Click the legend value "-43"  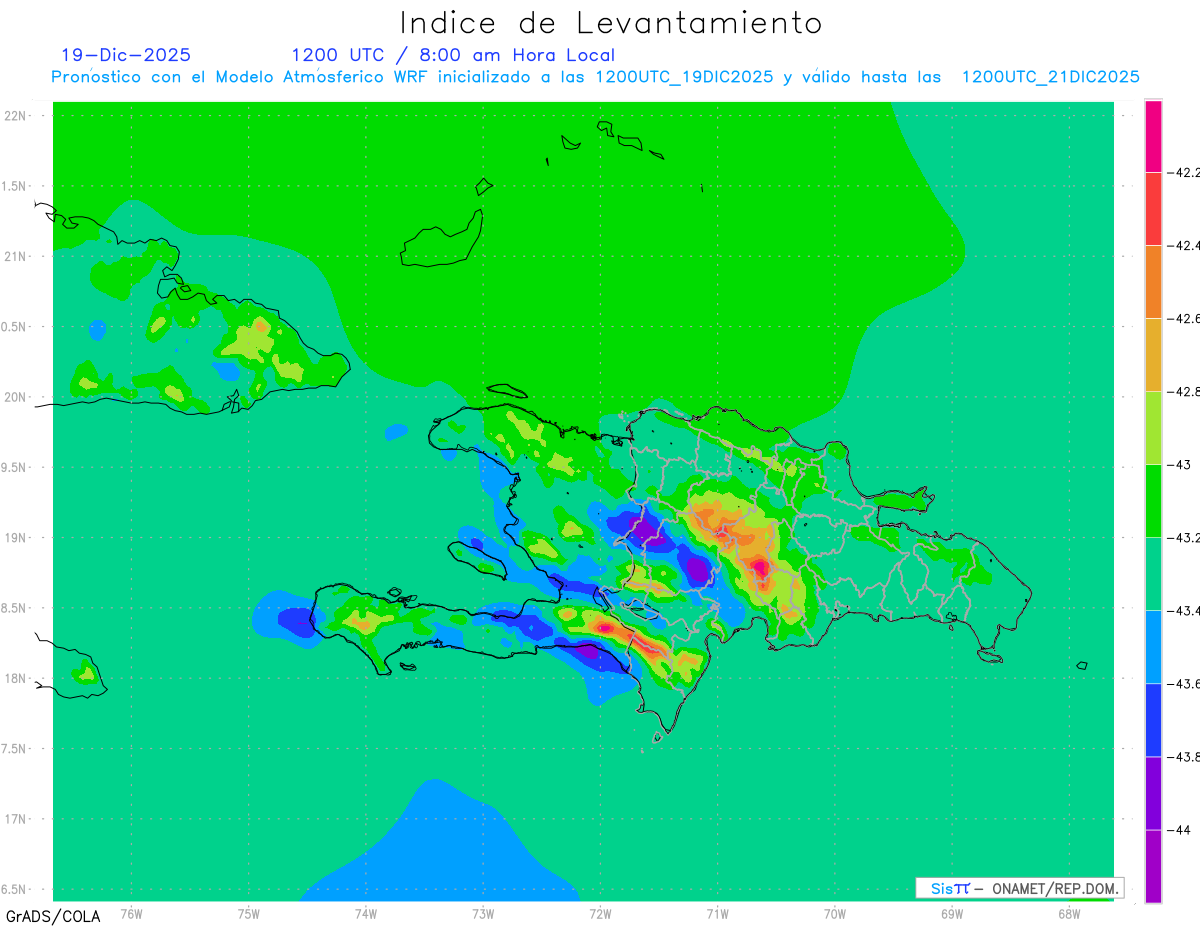tap(1181, 464)
